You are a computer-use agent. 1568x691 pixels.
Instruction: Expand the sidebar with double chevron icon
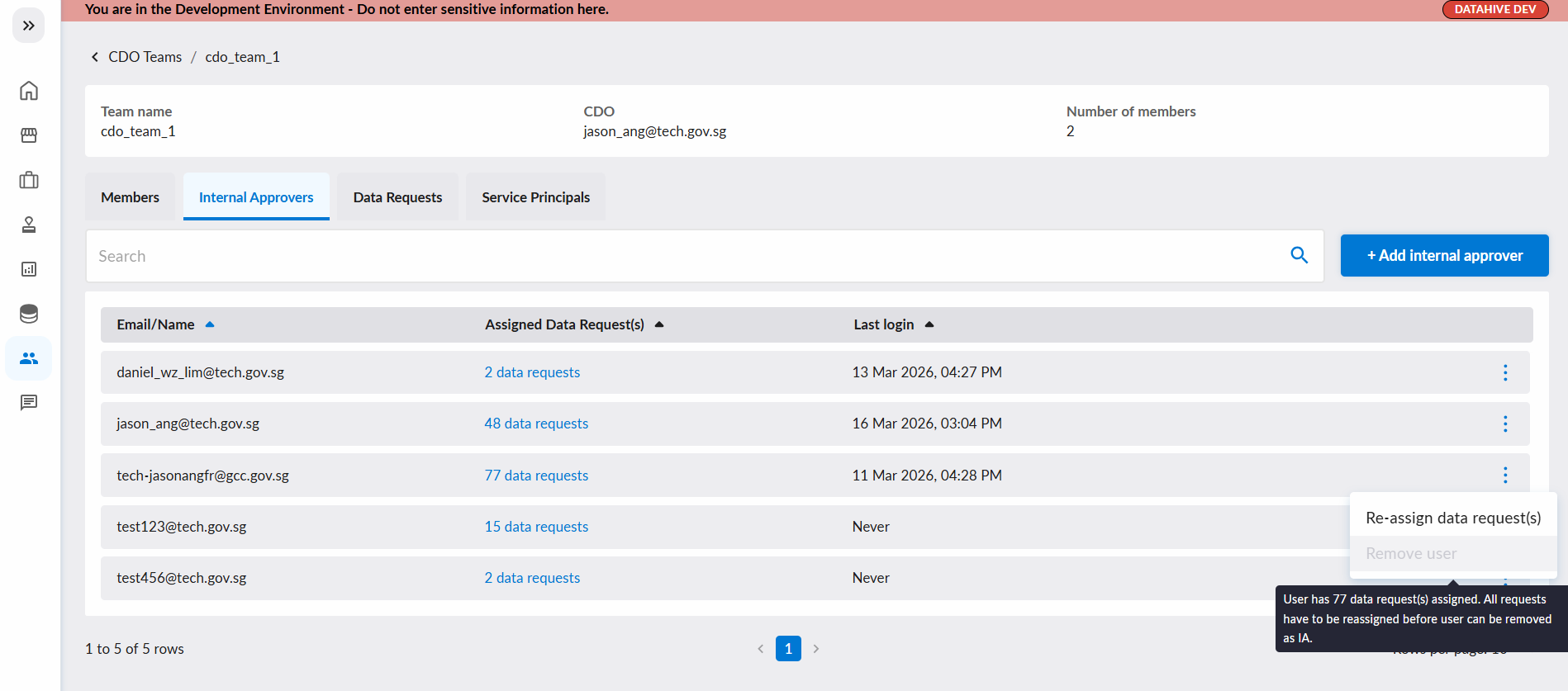(29, 26)
